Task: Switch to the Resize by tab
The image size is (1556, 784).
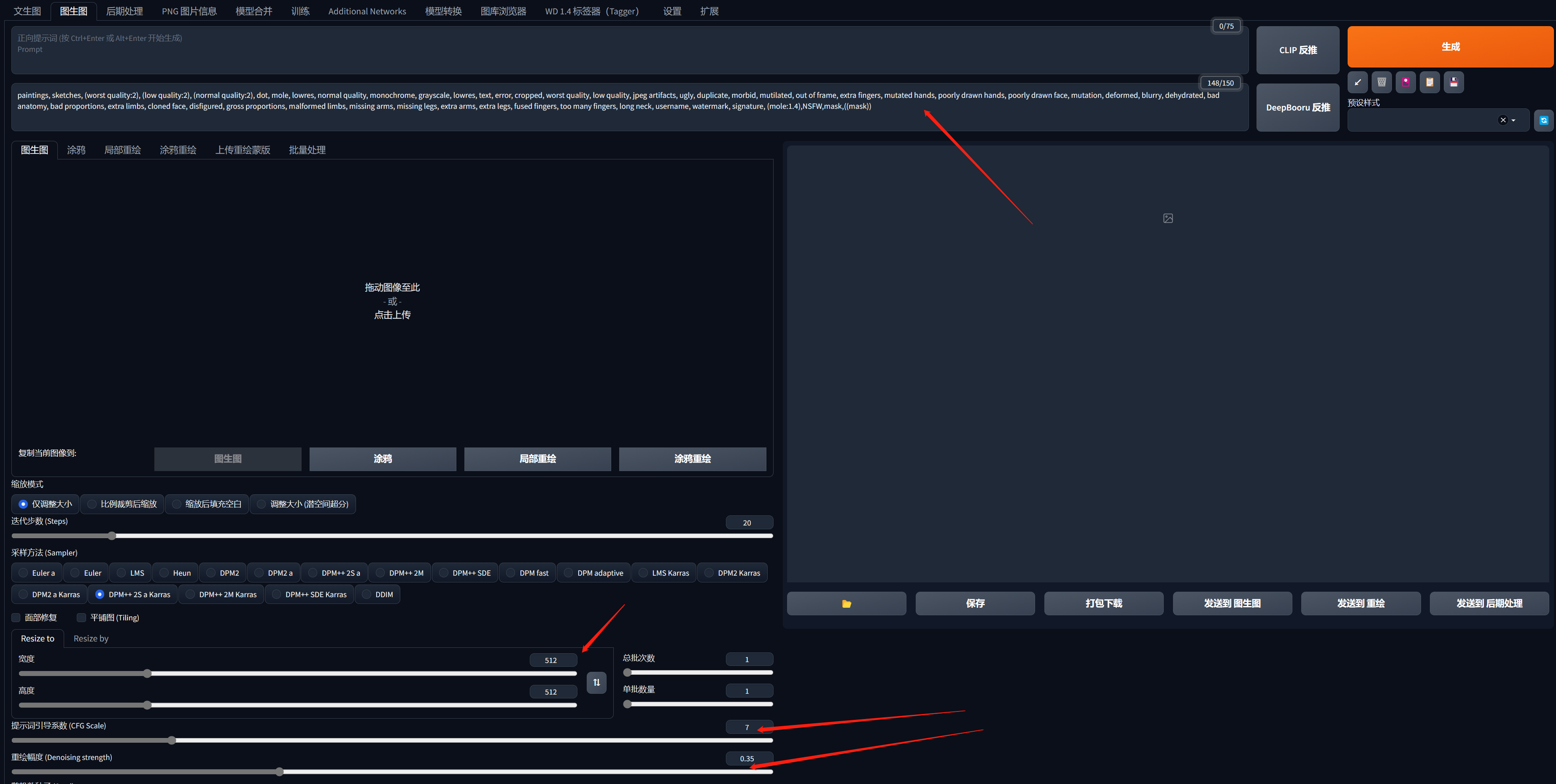Action: pos(91,639)
